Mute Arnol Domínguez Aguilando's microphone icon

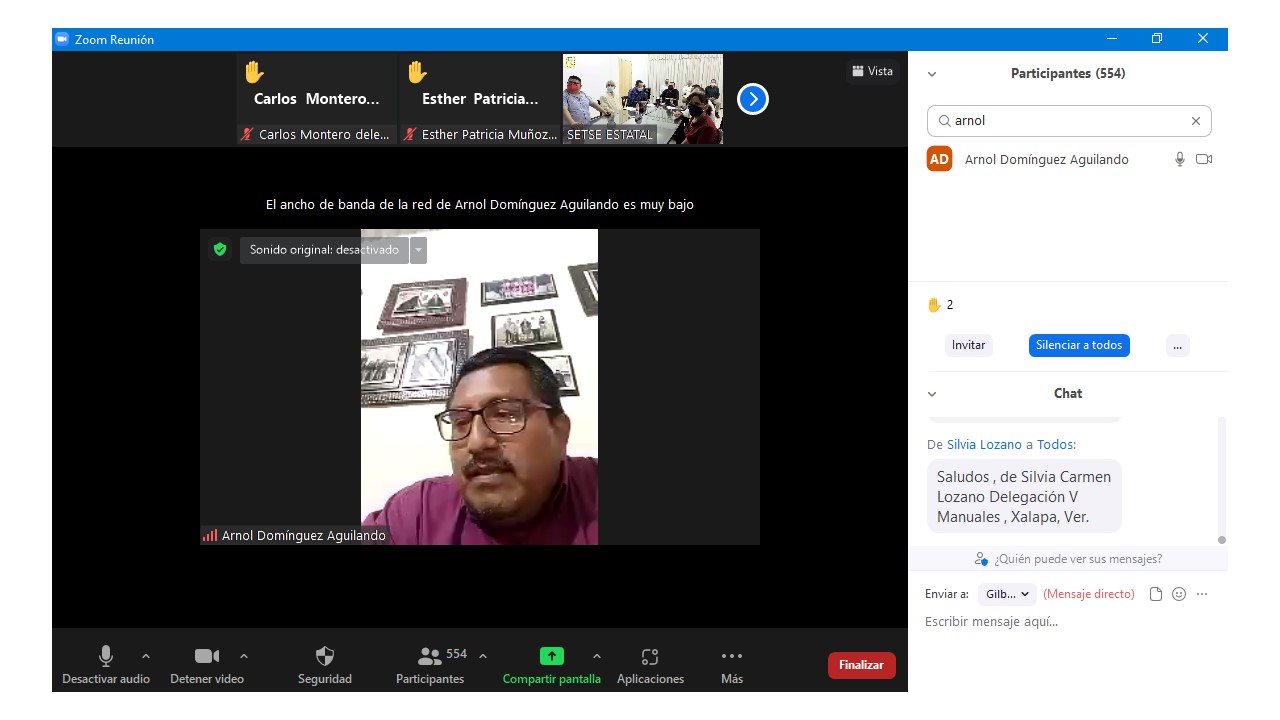click(1180, 159)
